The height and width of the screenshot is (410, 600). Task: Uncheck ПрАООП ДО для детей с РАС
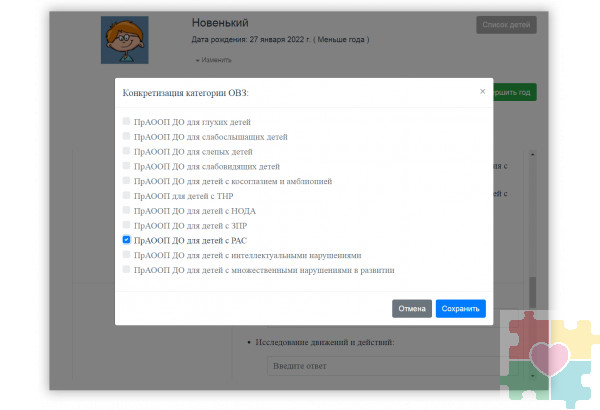click(126, 240)
